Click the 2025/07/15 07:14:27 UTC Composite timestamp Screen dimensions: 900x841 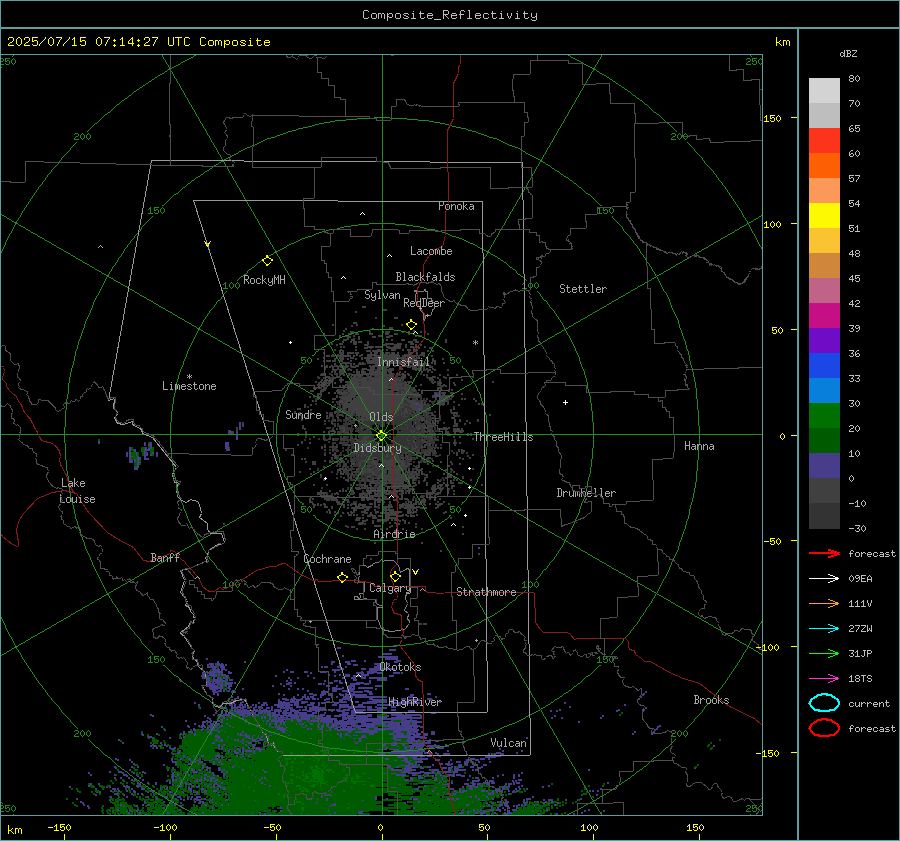click(x=139, y=42)
